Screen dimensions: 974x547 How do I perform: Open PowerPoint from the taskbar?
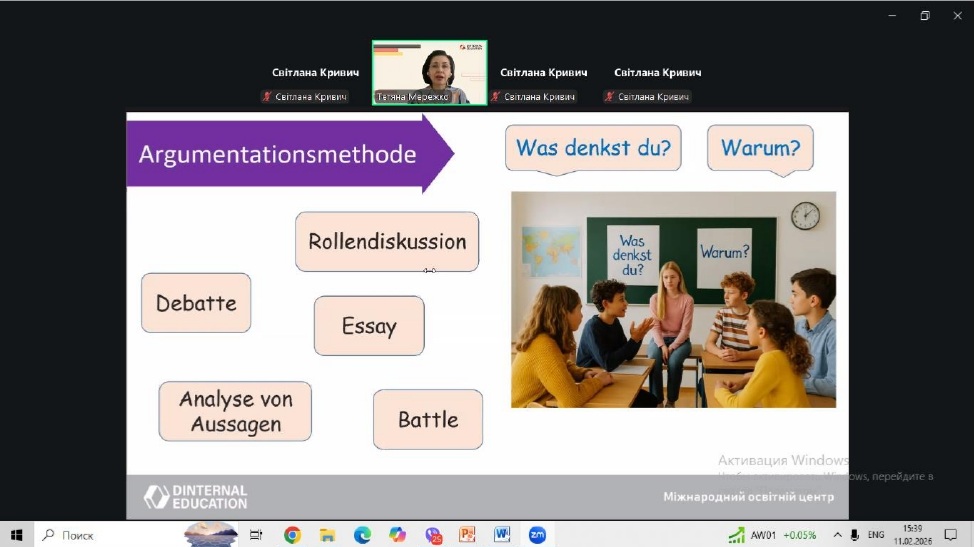[467, 535]
